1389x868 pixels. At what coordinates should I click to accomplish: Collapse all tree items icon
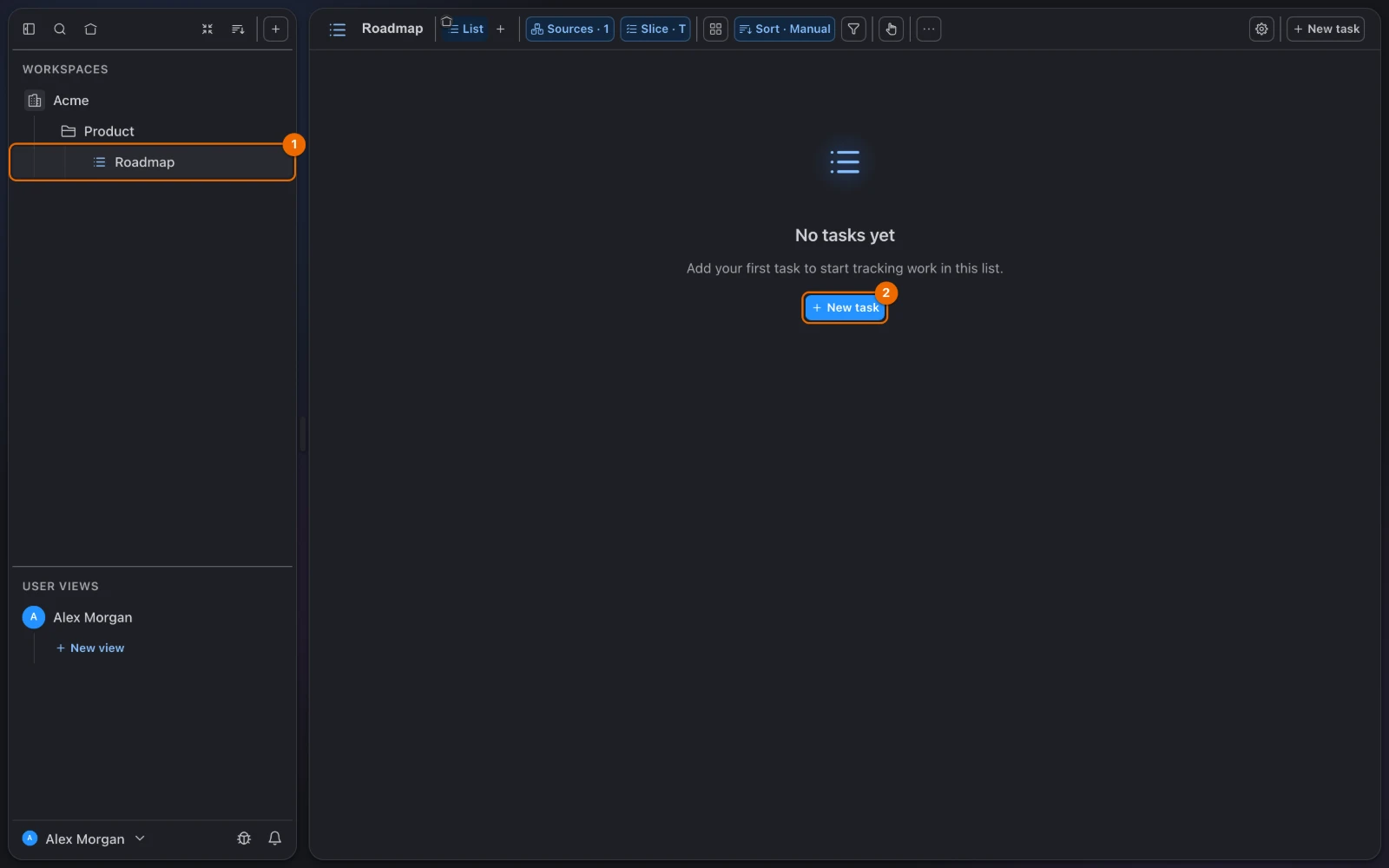pyautogui.click(x=207, y=29)
